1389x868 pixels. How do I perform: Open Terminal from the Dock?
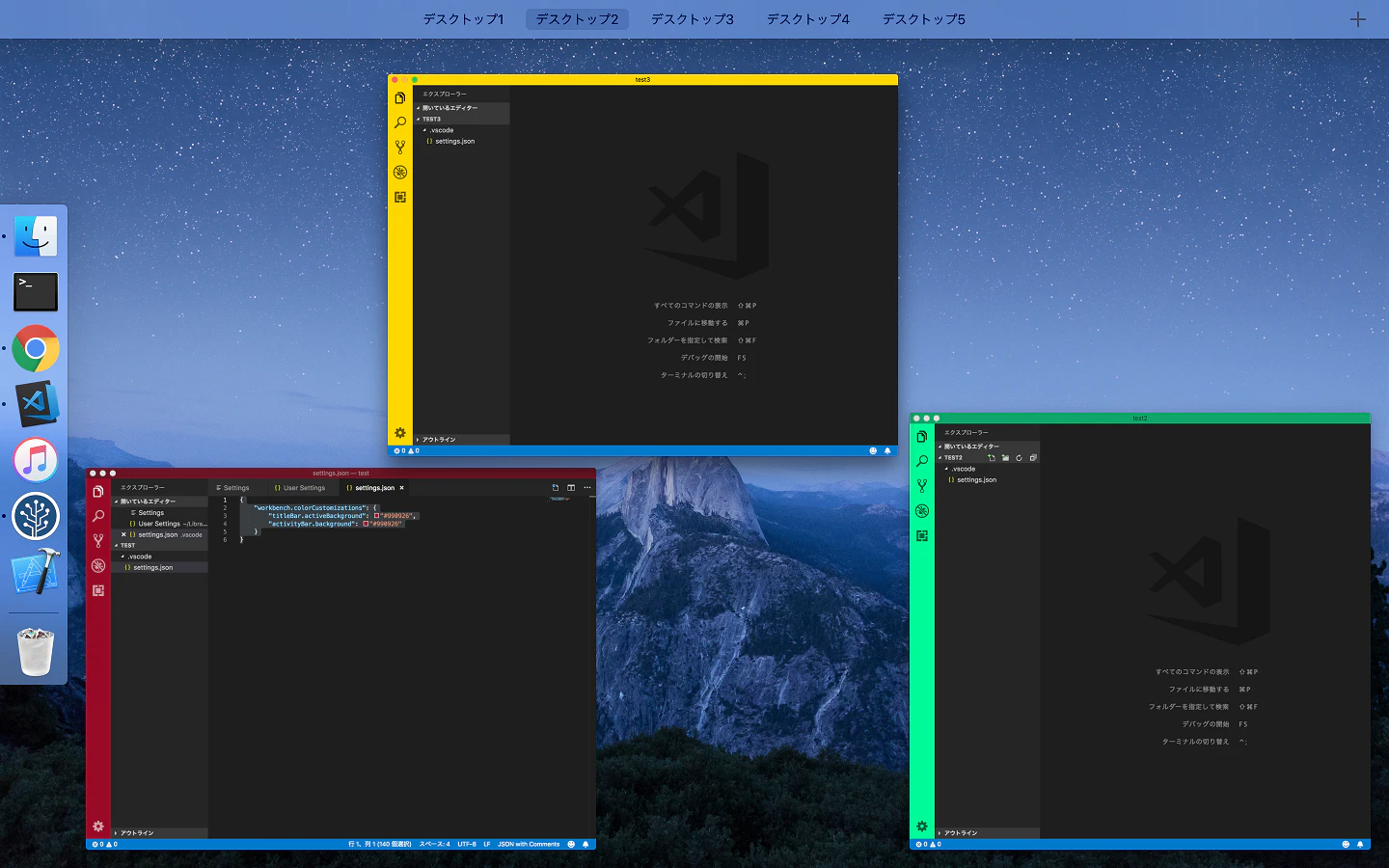point(36,292)
